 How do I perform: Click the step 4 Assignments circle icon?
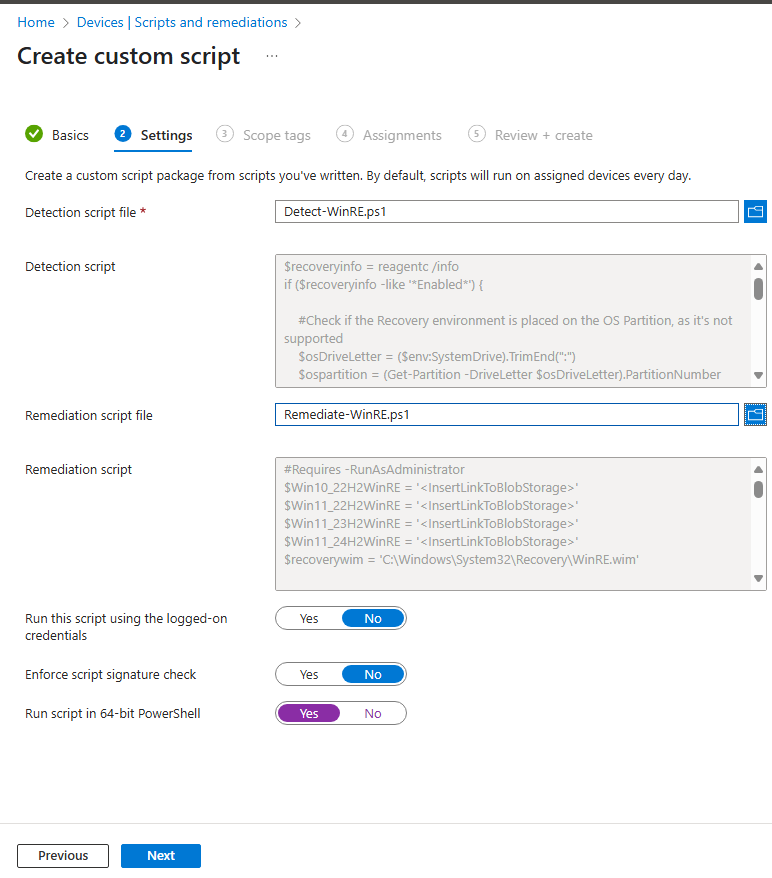(x=345, y=134)
